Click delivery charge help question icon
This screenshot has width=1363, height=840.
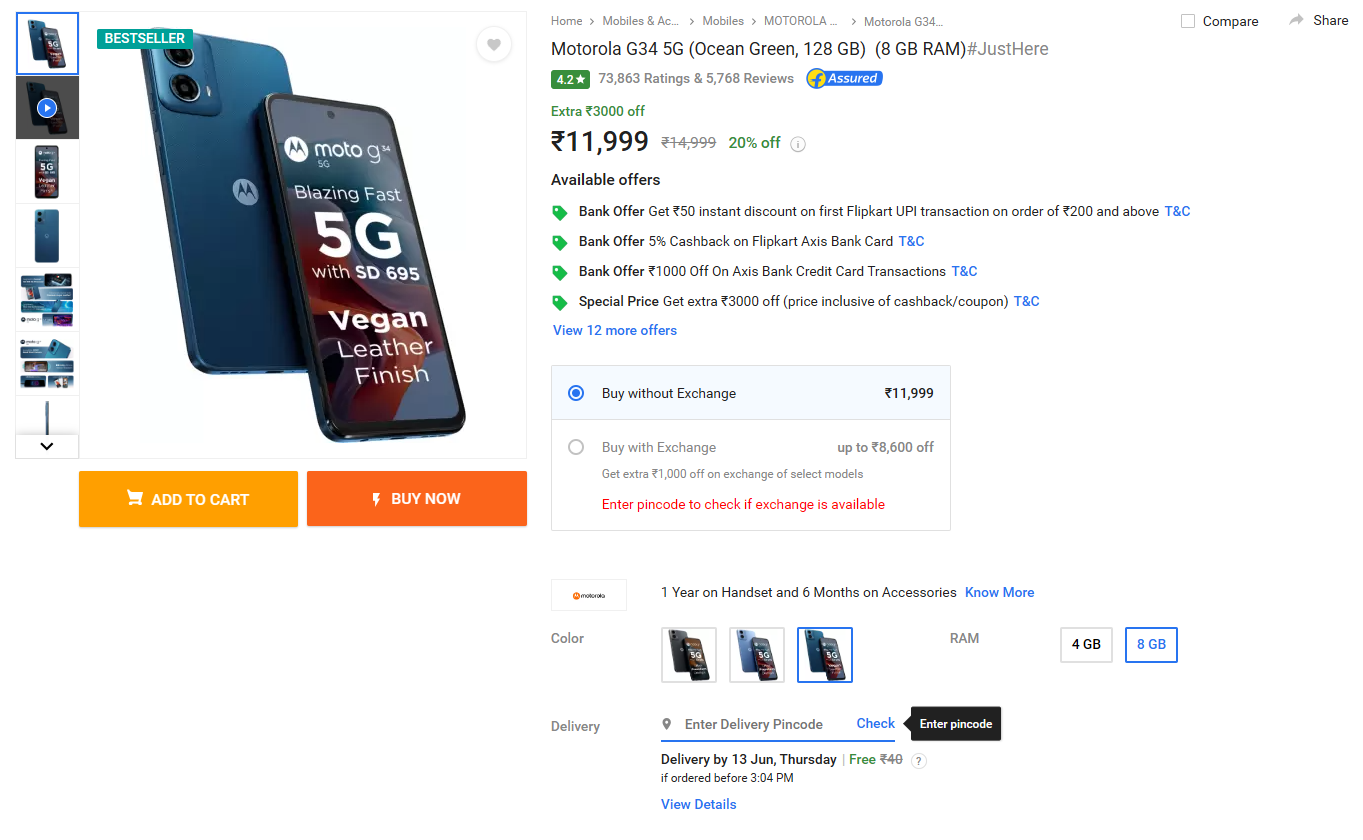919,761
